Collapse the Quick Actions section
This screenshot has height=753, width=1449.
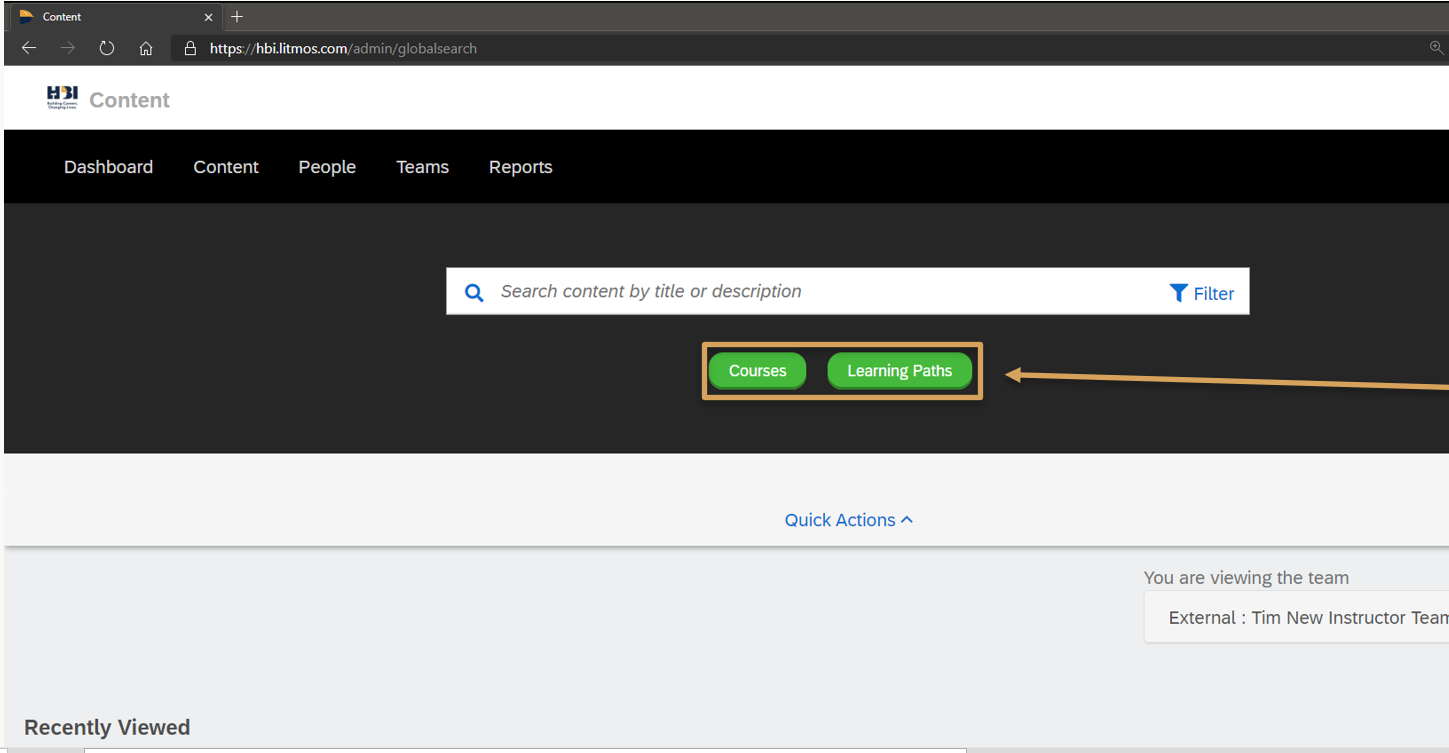[848, 520]
